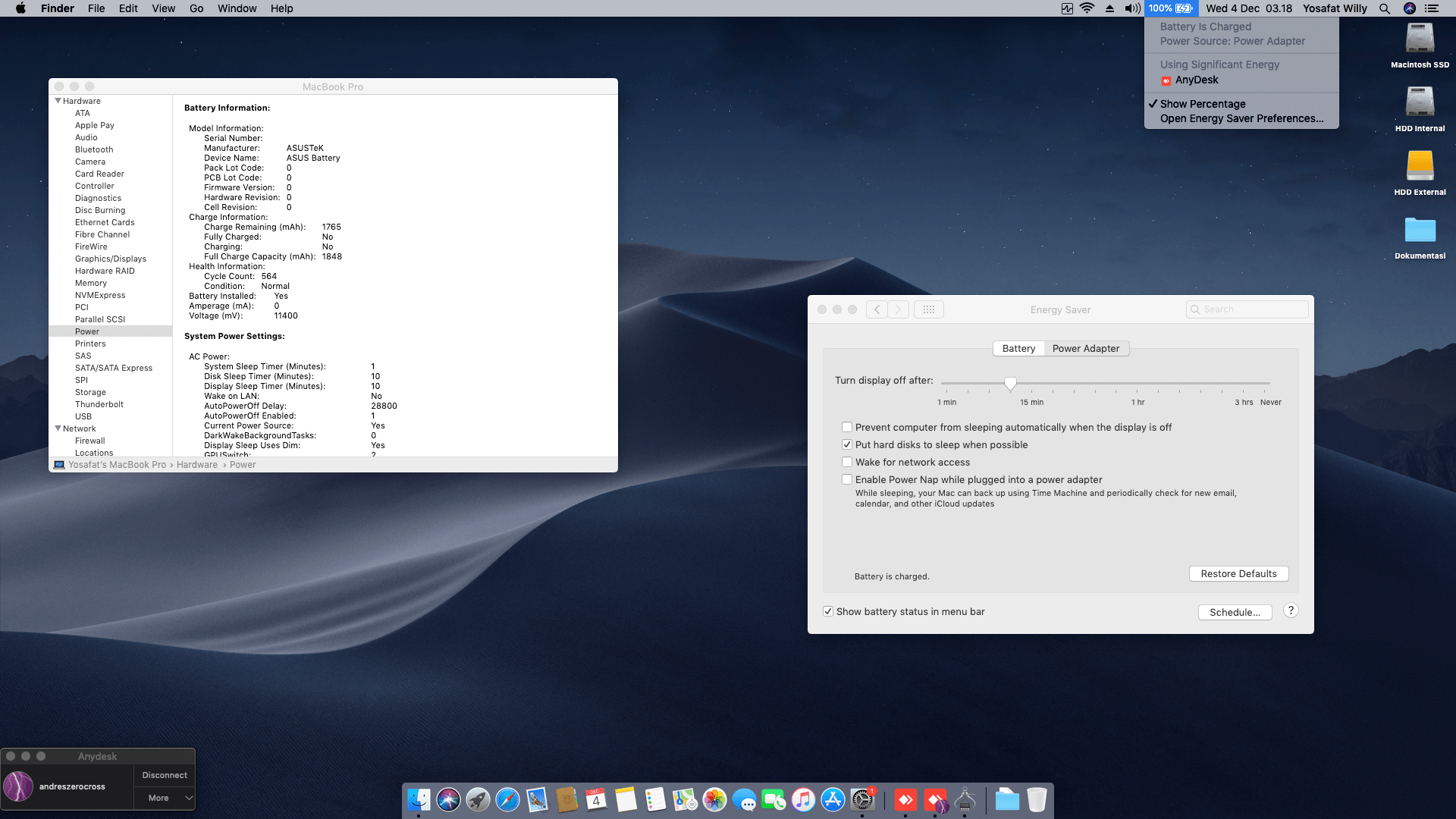Open App Store from the Dock
Screen dimensions: 1456x819
coord(833,799)
